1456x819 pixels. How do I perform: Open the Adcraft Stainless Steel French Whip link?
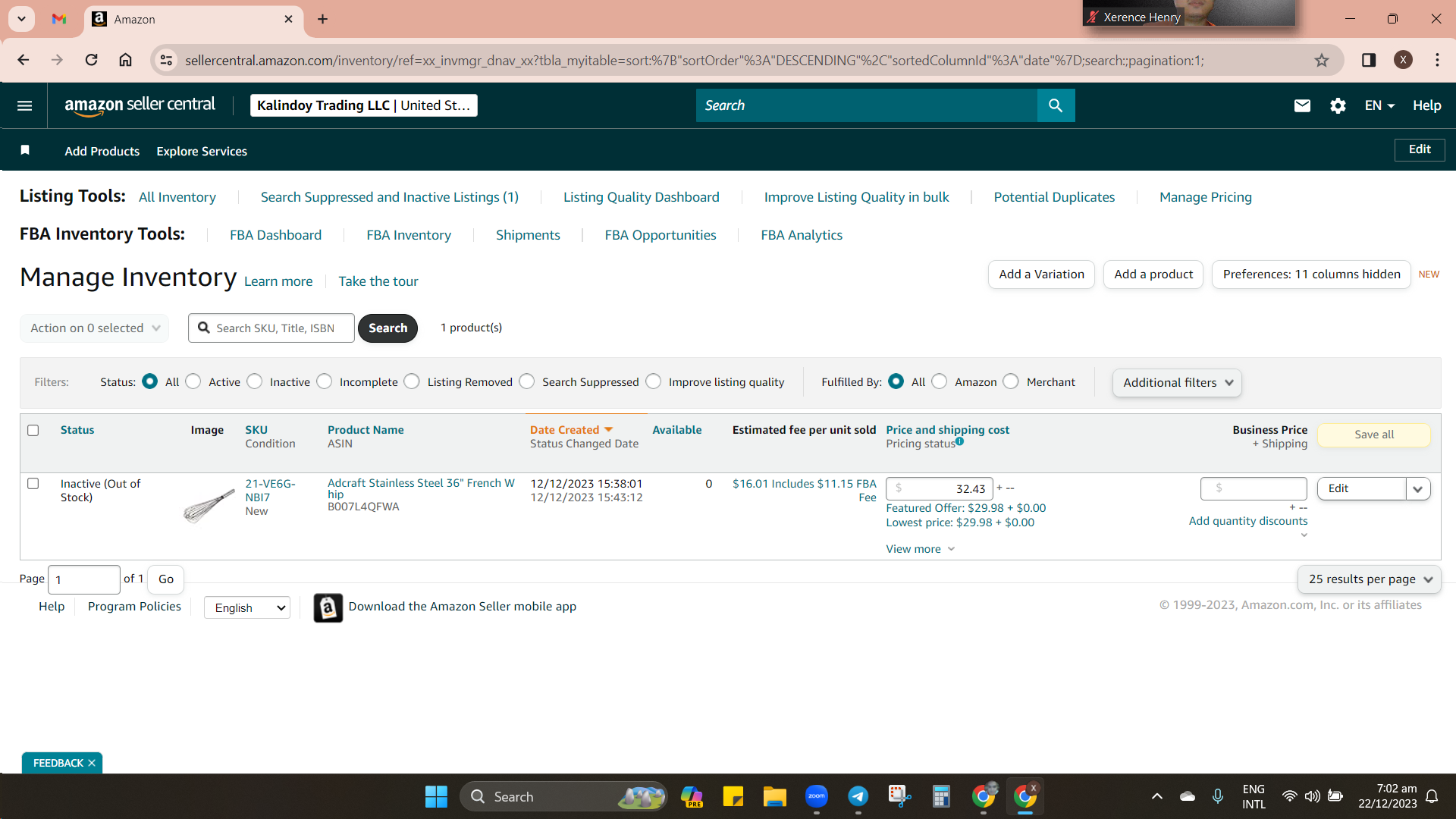(421, 488)
